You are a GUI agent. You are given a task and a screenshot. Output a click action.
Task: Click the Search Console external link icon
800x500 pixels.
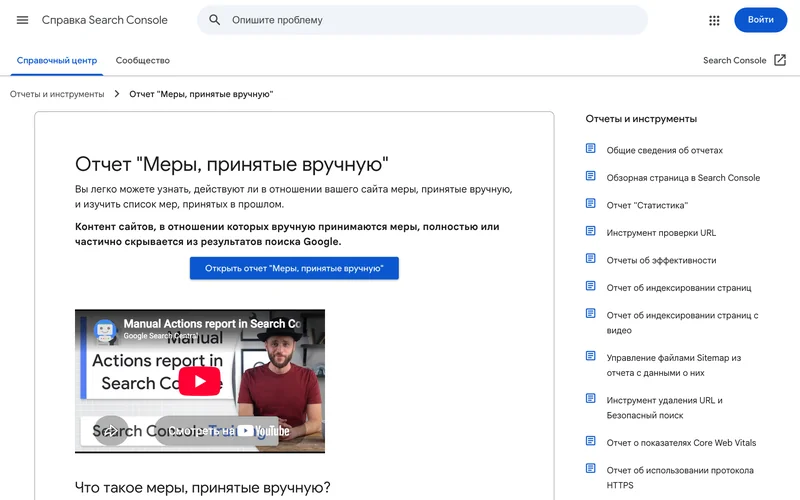[780, 60]
